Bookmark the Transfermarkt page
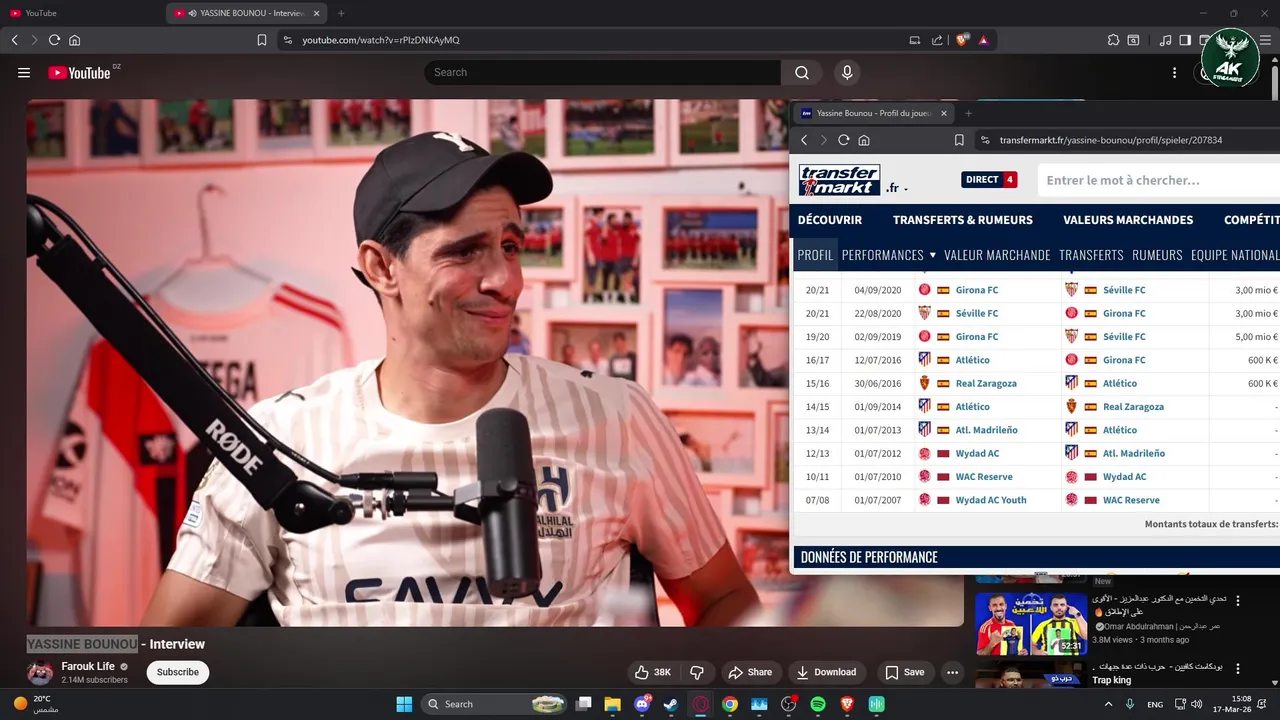The width and height of the screenshot is (1280, 720). [959, 140]
